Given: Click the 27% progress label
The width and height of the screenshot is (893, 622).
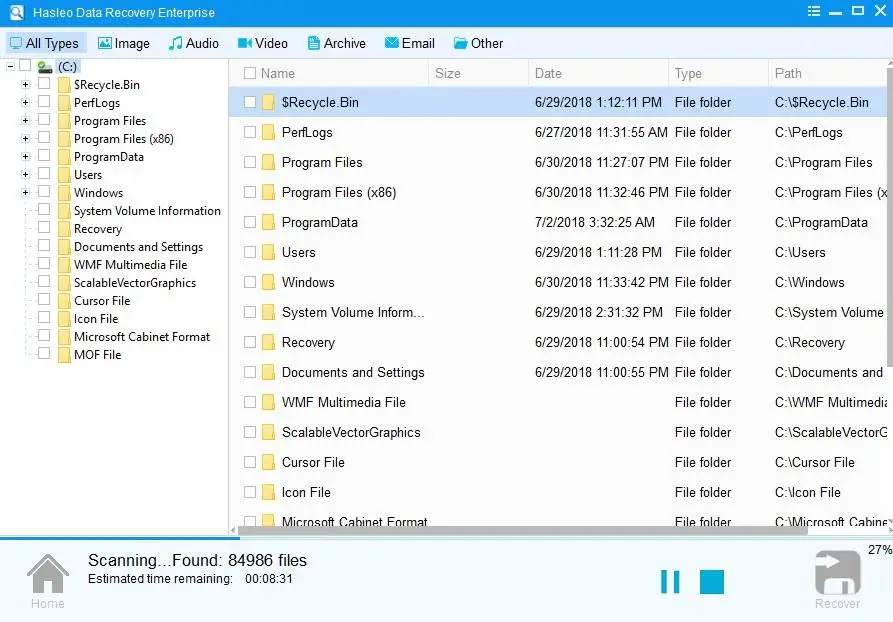Looking at the screenshot, I should coord(880,550).
